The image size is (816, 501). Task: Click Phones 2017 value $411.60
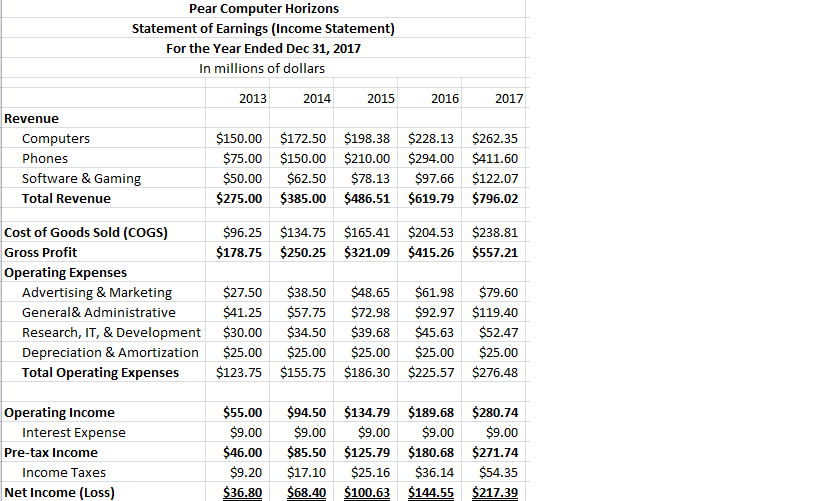[x=495, y=158]
